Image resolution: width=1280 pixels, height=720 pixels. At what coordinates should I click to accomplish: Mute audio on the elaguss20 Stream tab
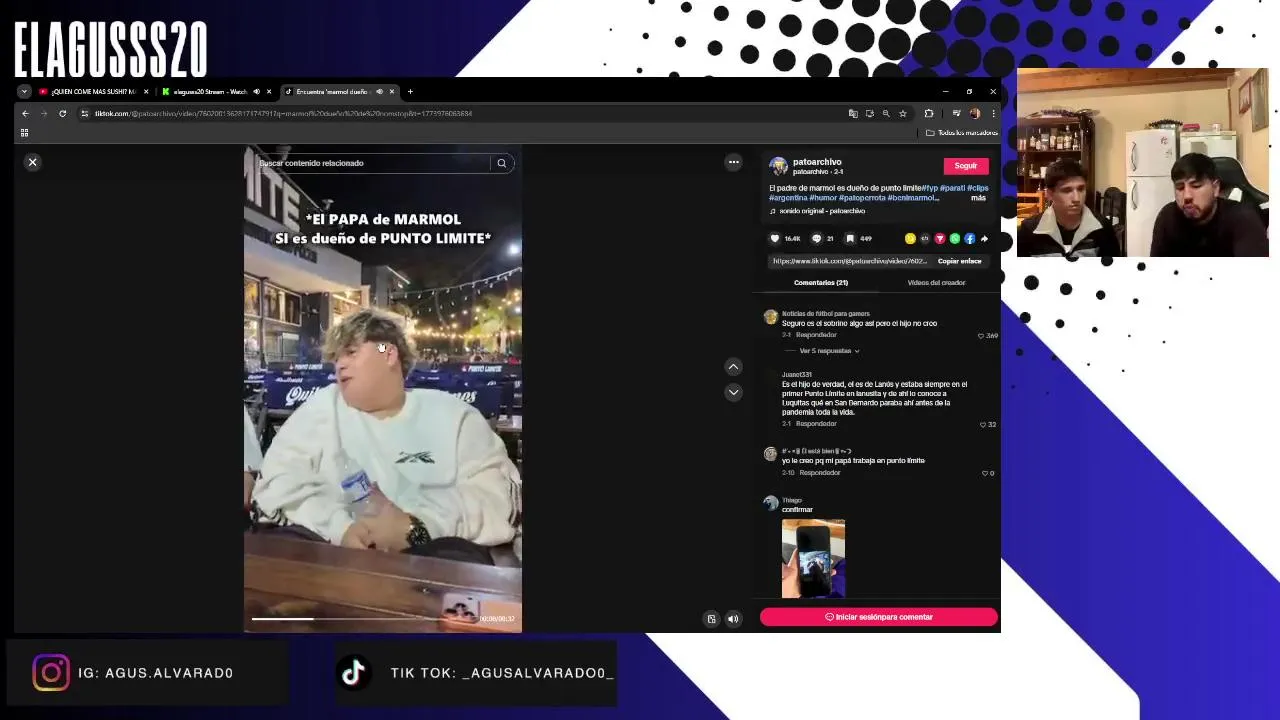coord(256,91)
